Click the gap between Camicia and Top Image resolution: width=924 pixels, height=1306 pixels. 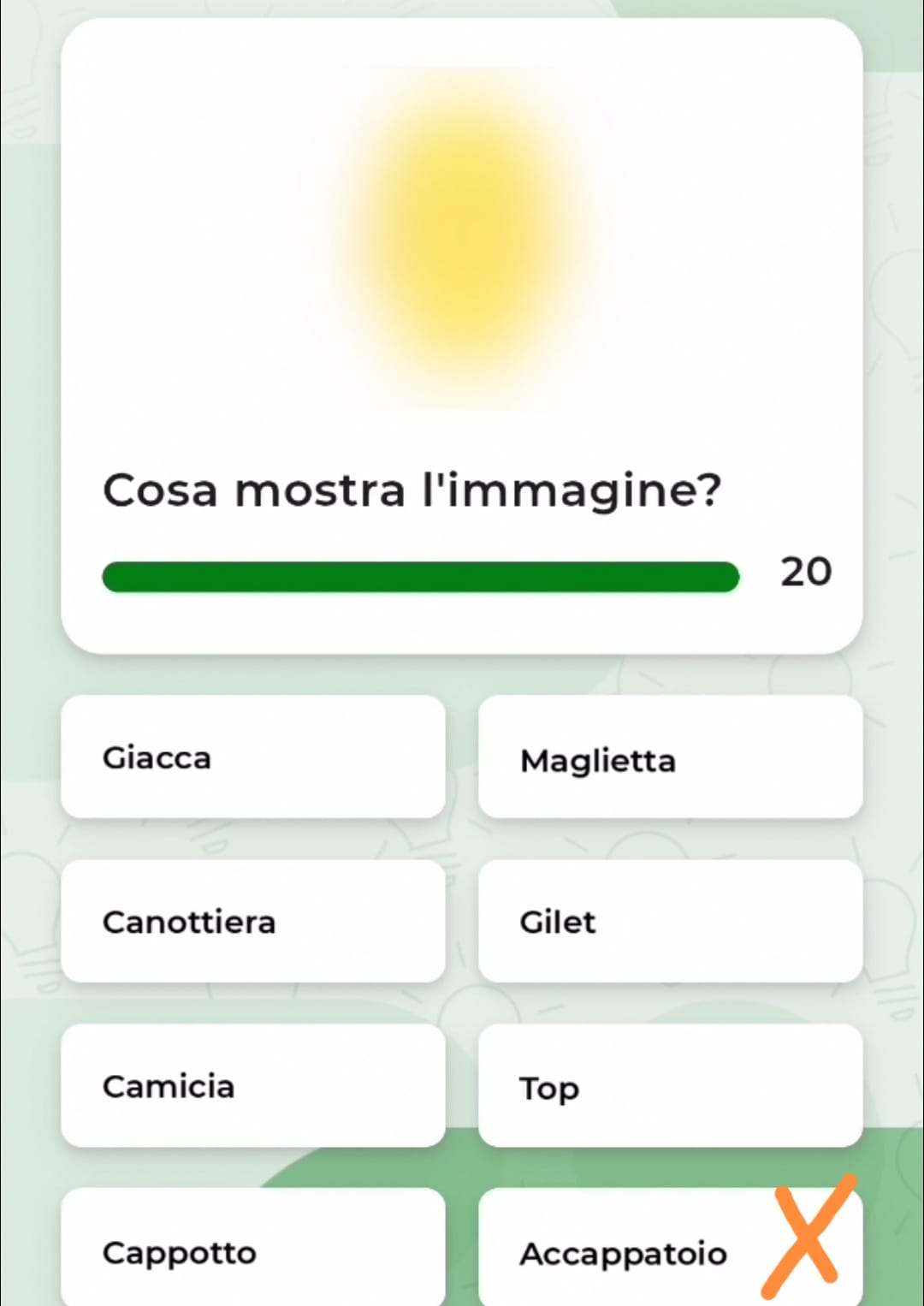point(462,1085)
